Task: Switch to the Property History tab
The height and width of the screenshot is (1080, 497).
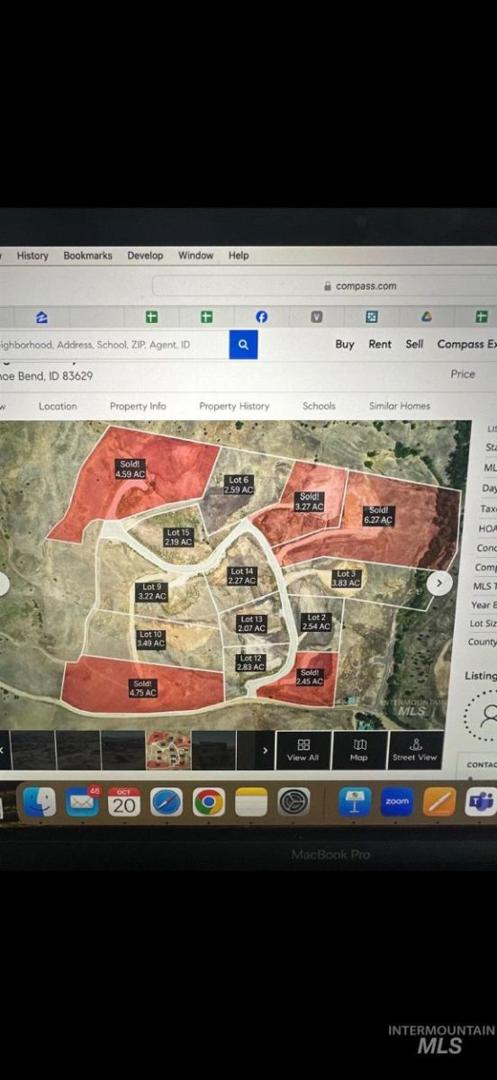Action: (x=234, y=406)
